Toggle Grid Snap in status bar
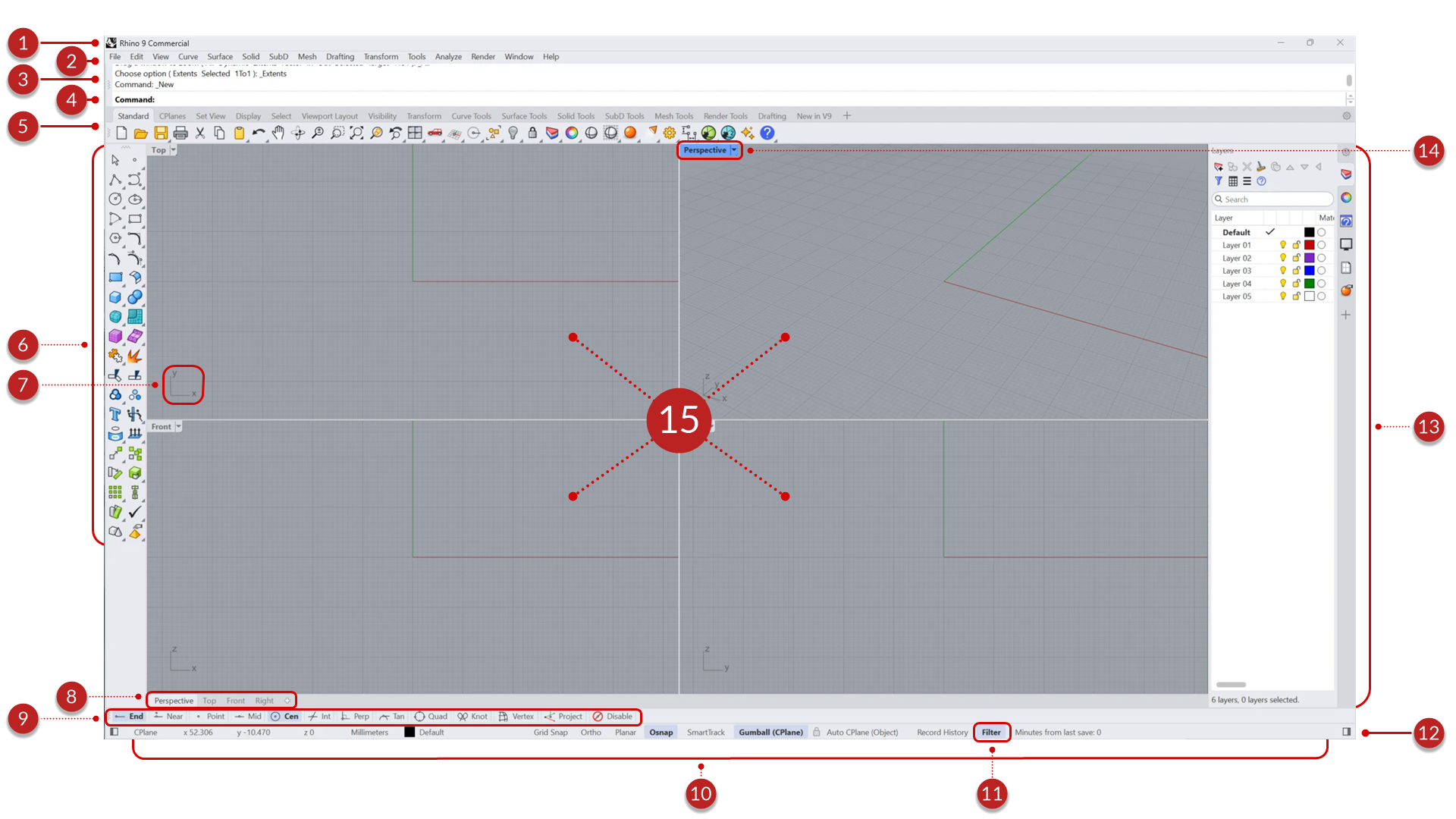The width and height of the screenshot is (1456, 819). [x=551, y=733]
